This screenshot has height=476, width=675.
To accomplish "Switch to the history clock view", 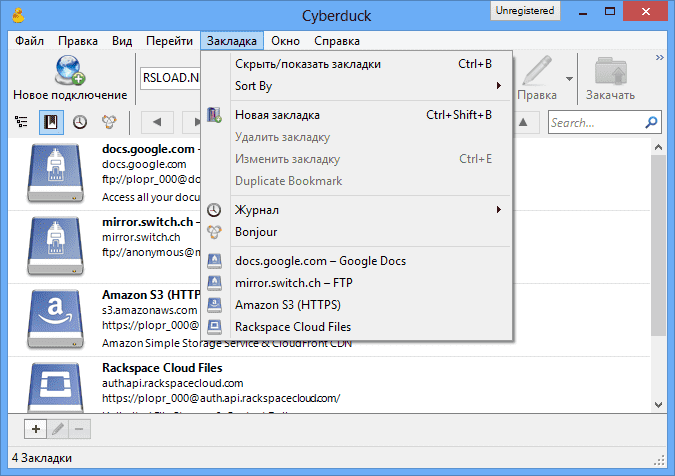I will click(79, 122).
